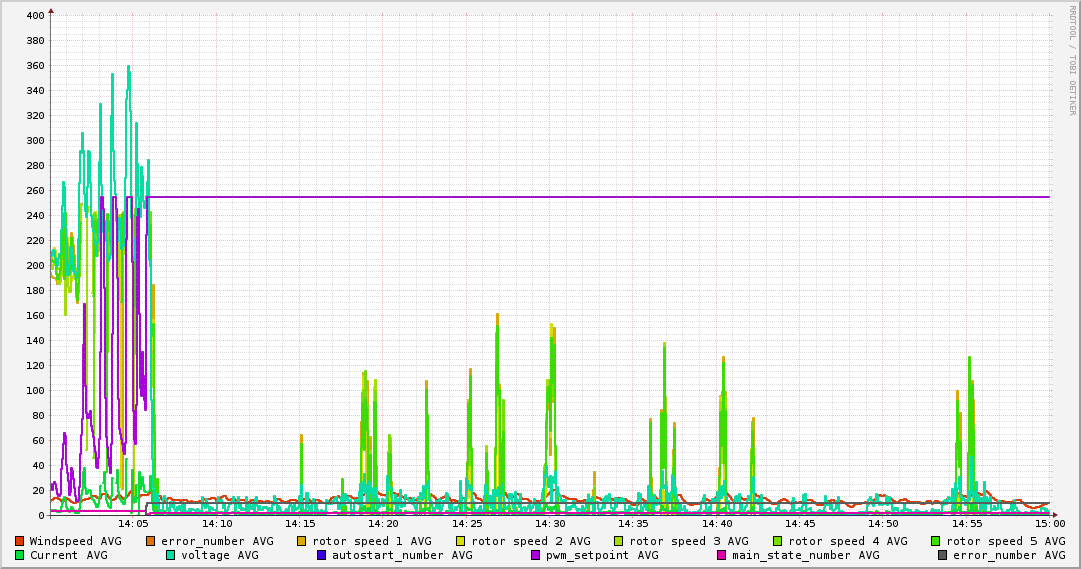Click the 15:00 time axis label
The height and width of the screenshot is (569, 1081).
pos(1049,523)
